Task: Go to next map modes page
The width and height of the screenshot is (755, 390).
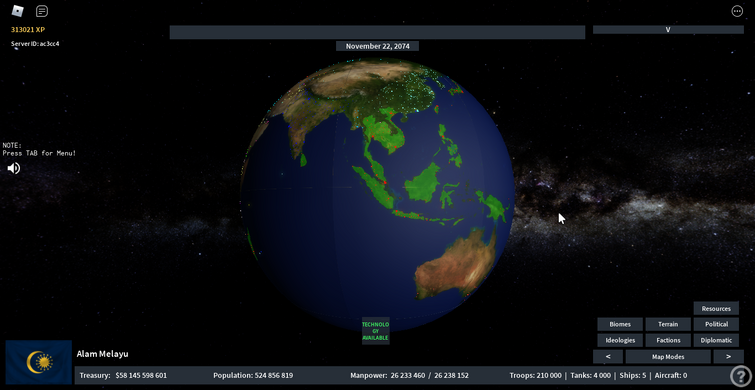Action: pyautogui.click(x=728, y=357)
